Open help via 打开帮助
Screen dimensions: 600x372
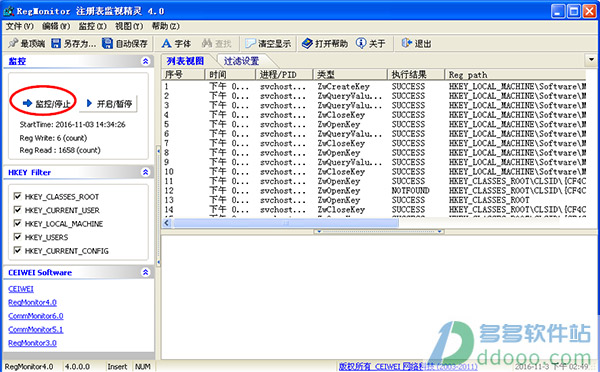pos(324,44)
